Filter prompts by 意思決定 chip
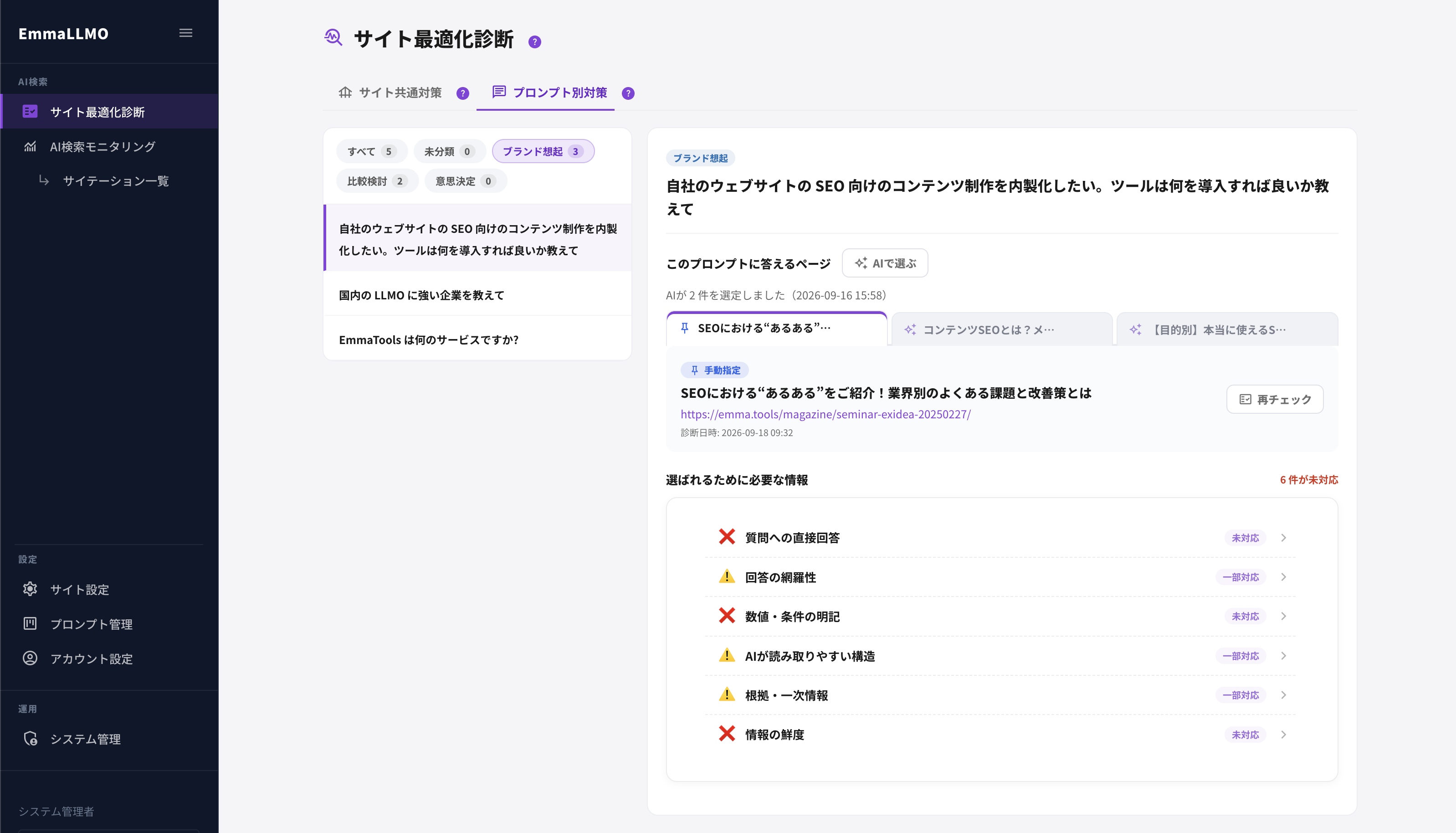This screenshot has height=833, width=1456. pos(466,181)
